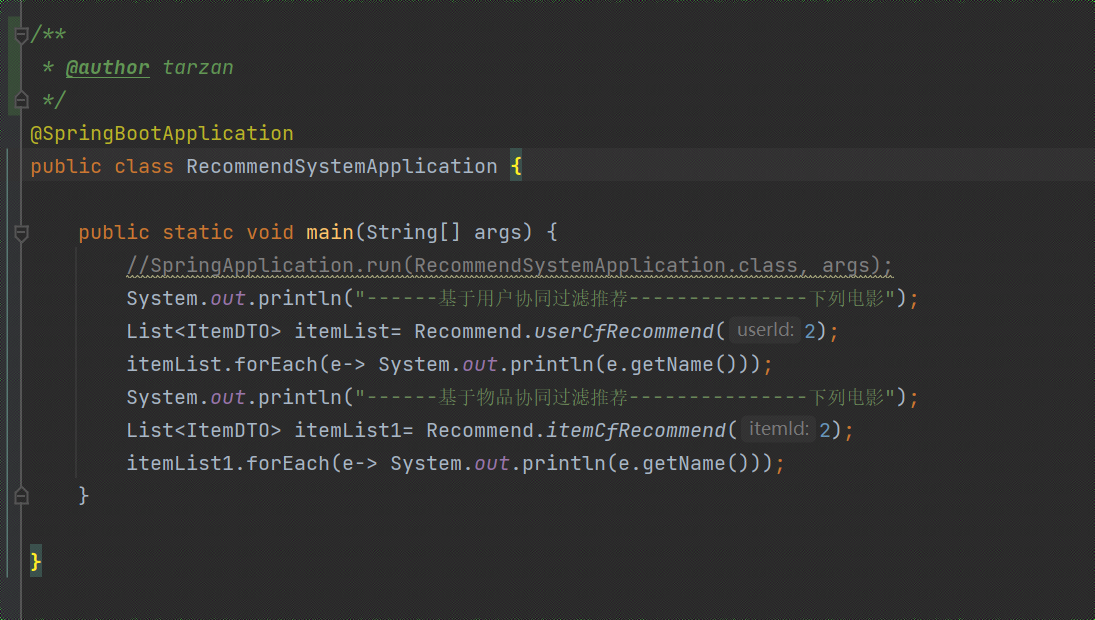Click the fold marker at the Javadoc end

pyautogui.click(x=20, y=100)
